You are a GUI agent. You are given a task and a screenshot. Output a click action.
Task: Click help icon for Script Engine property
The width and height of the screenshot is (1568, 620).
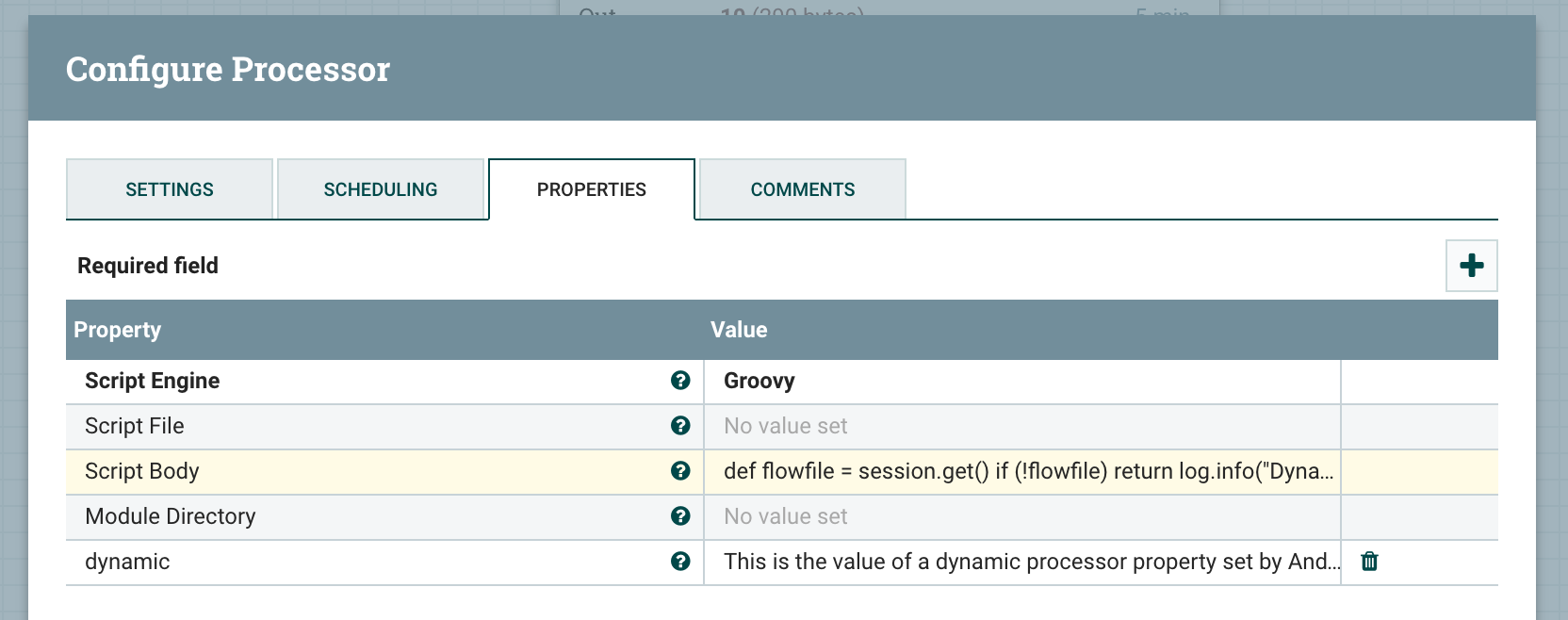pos(680,380)
